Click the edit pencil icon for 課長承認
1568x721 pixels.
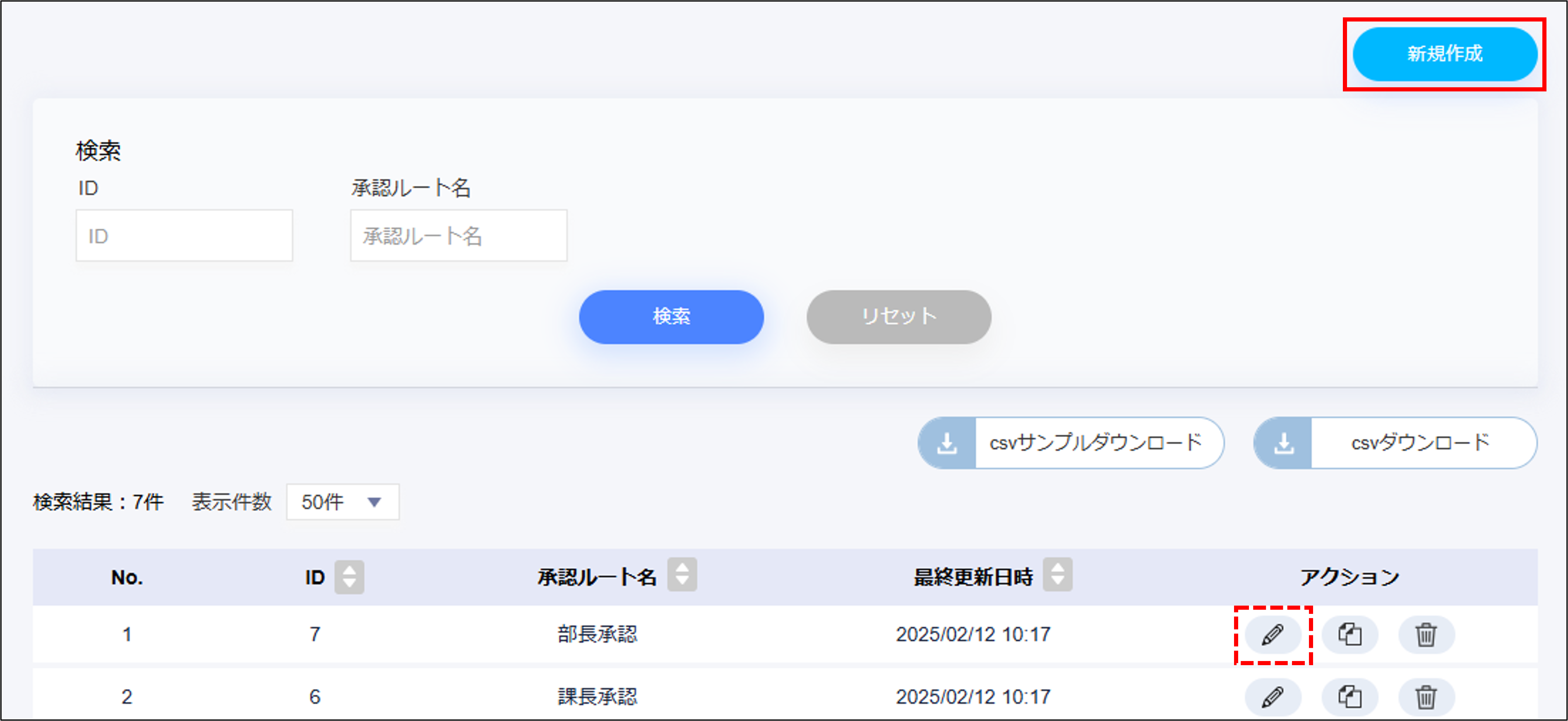[x=1272, y=696]
